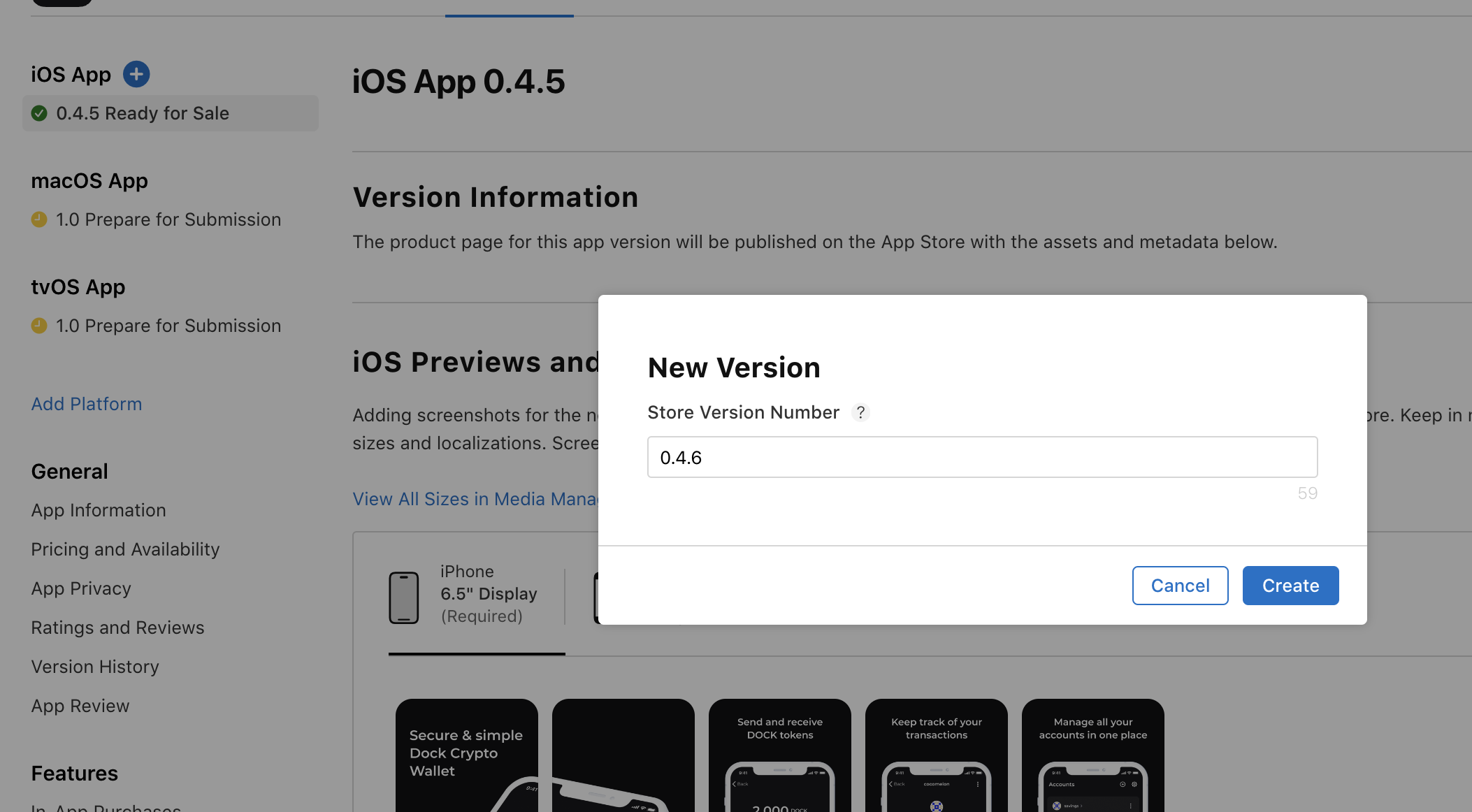Click the yellow status icon under macOS App
The image size is (1472, 812).
(39, 219)
